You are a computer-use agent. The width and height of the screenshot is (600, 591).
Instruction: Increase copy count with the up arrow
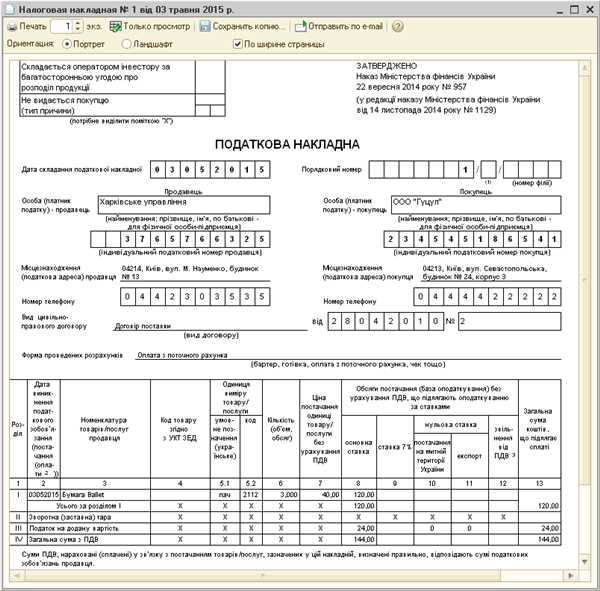pyautogui.click(x=78, y=23)
